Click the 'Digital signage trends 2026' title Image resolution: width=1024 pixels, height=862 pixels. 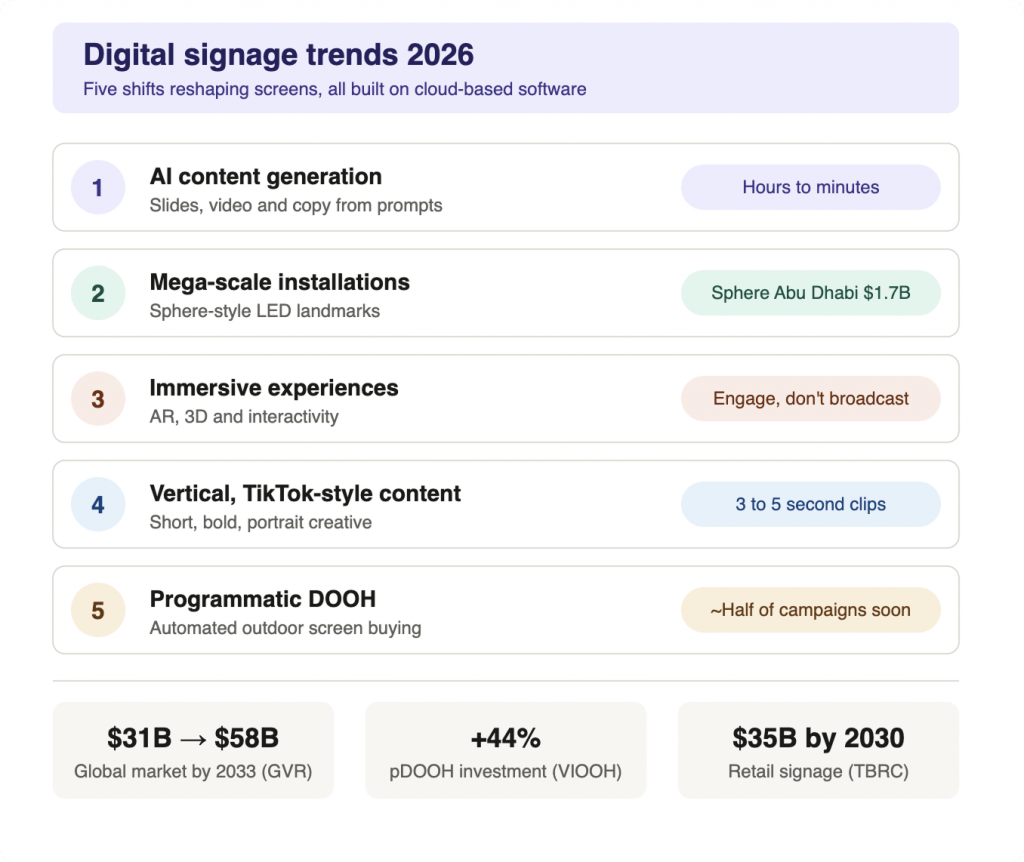(x=278, y=55)
